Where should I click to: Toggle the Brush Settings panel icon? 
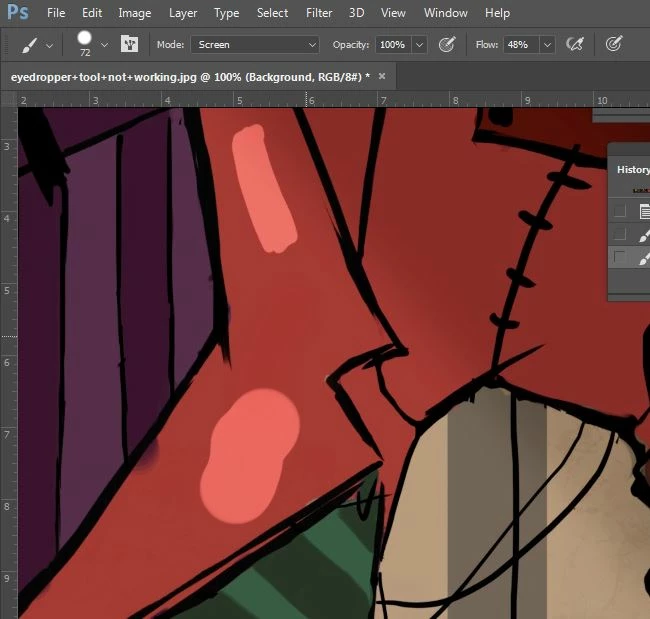point(129,44)
